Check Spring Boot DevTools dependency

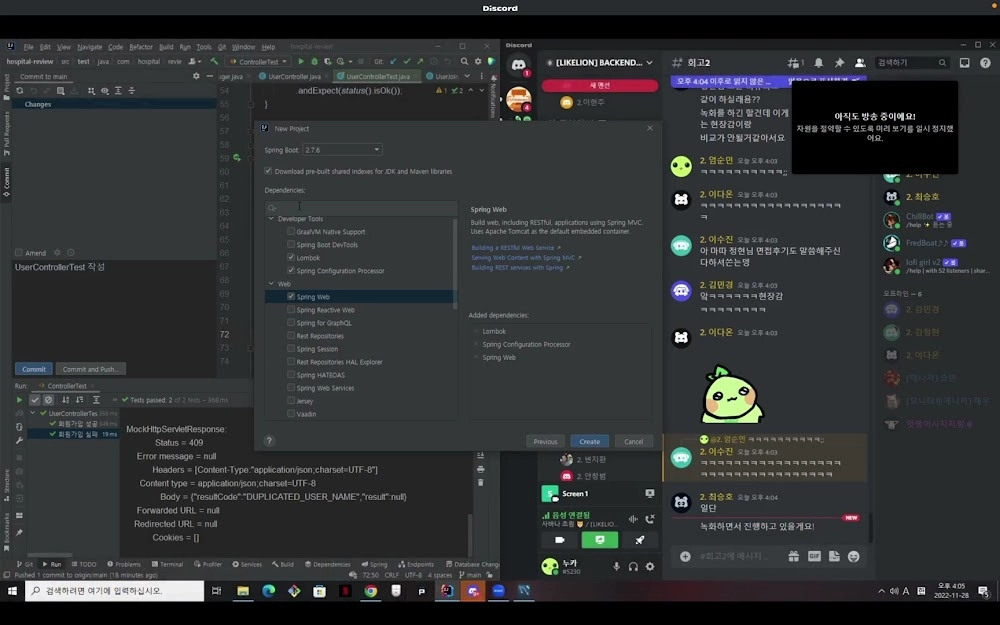click(291, 244)
